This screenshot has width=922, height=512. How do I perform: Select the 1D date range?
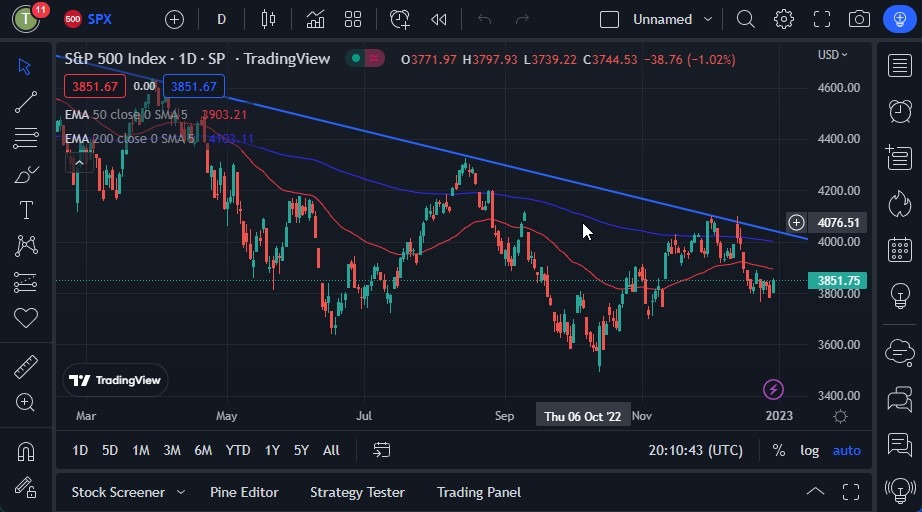[x=80, y=450]
